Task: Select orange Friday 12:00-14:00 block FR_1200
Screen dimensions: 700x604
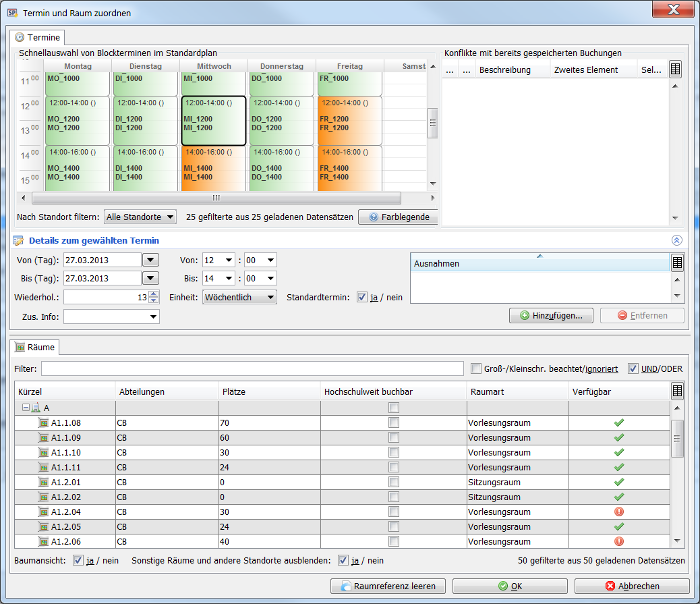Action: tap(350, 121)
